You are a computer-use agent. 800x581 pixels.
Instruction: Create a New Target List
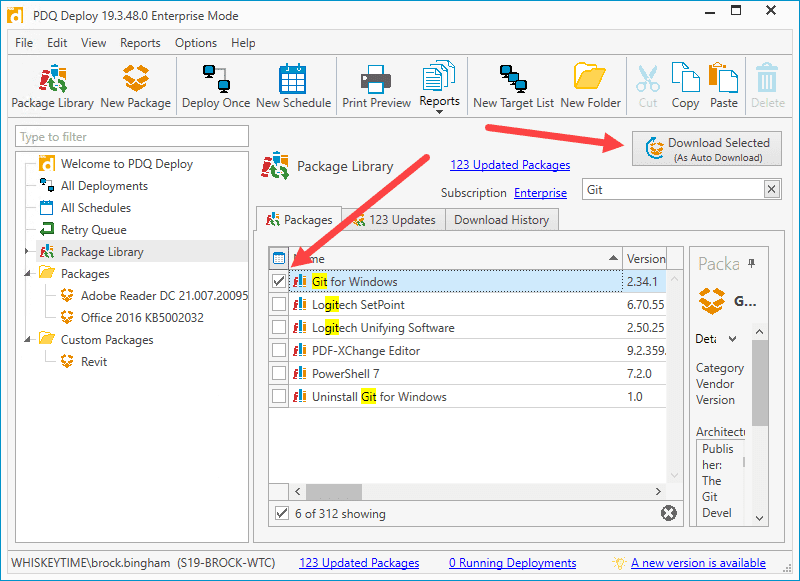coord(513,86)
